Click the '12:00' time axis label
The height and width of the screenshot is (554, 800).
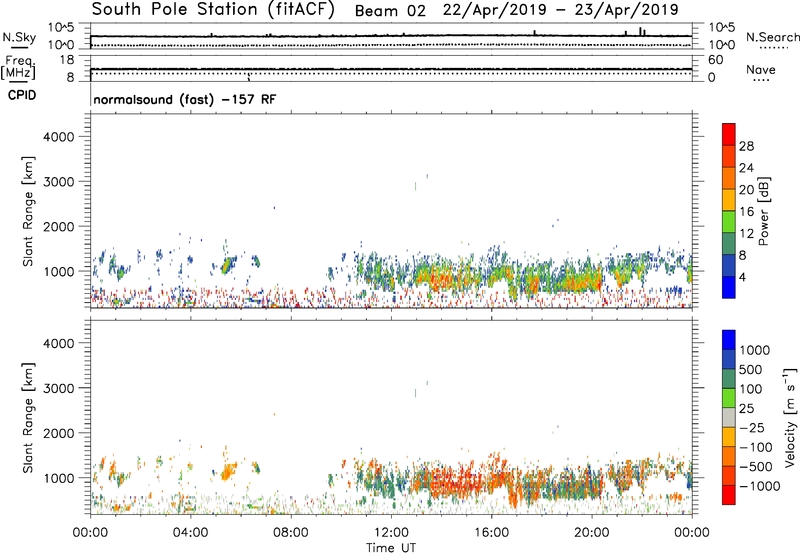pyautogui.click(x=391, y=533)
